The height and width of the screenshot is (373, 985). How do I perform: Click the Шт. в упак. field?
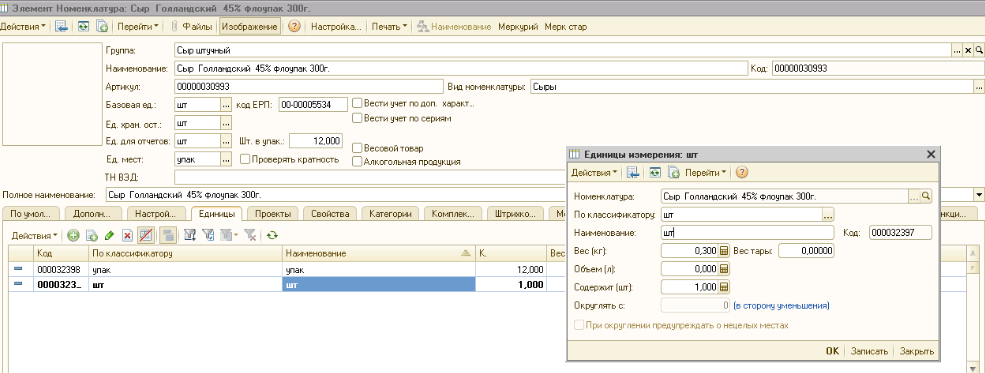tap(316, 141)
